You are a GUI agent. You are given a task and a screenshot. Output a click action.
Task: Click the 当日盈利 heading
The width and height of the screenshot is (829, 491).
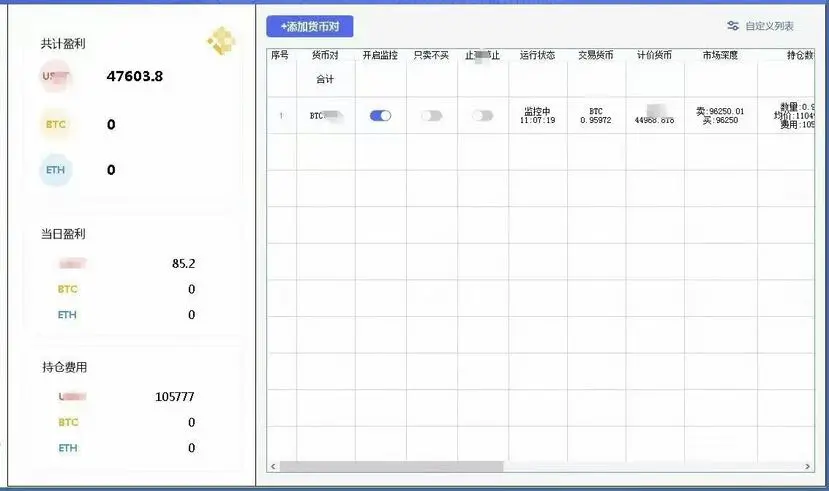click(x=63, y=234)
